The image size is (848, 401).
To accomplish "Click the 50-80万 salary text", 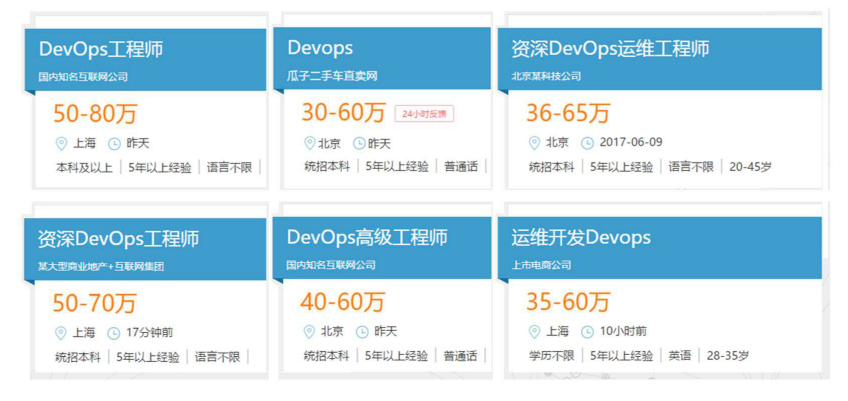I will pyautogui.click(x=93, y=113).
